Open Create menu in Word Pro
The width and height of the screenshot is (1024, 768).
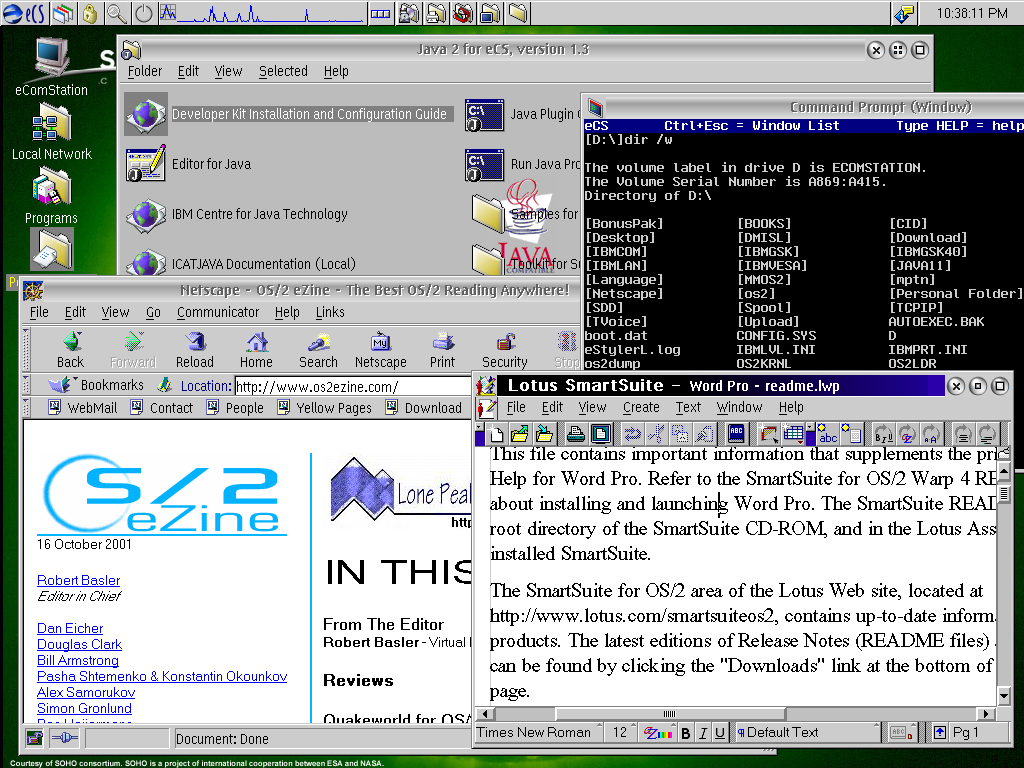click(x=641, y=408)
